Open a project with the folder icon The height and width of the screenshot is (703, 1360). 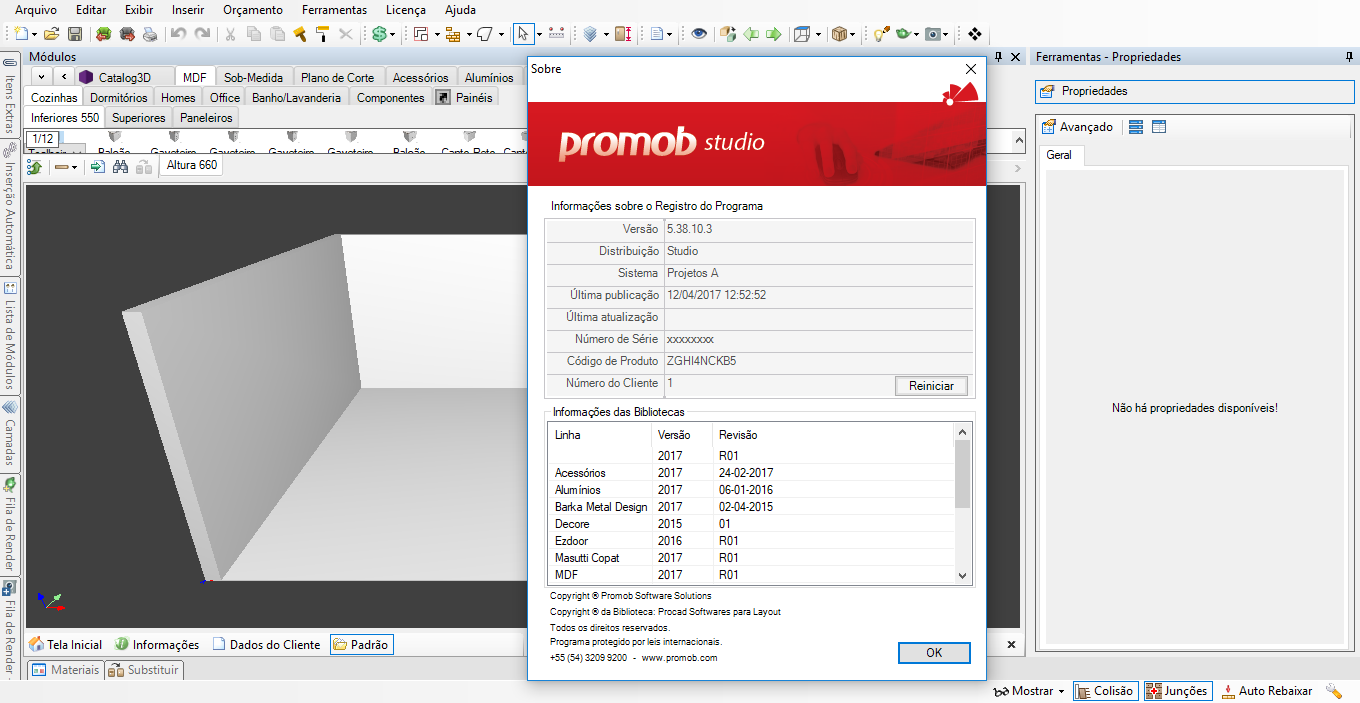click(51, 34)
